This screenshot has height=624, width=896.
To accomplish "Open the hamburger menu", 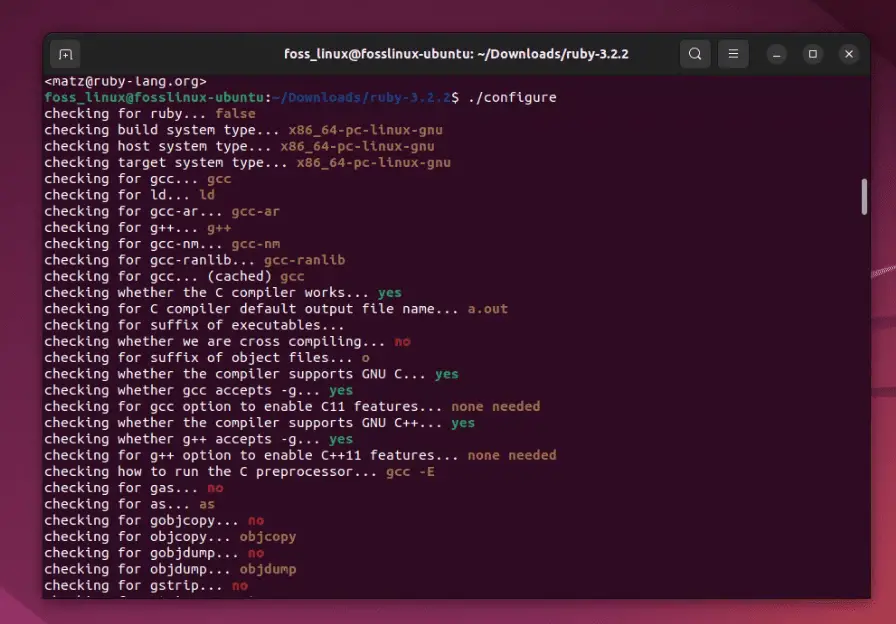I will [733, 54].
